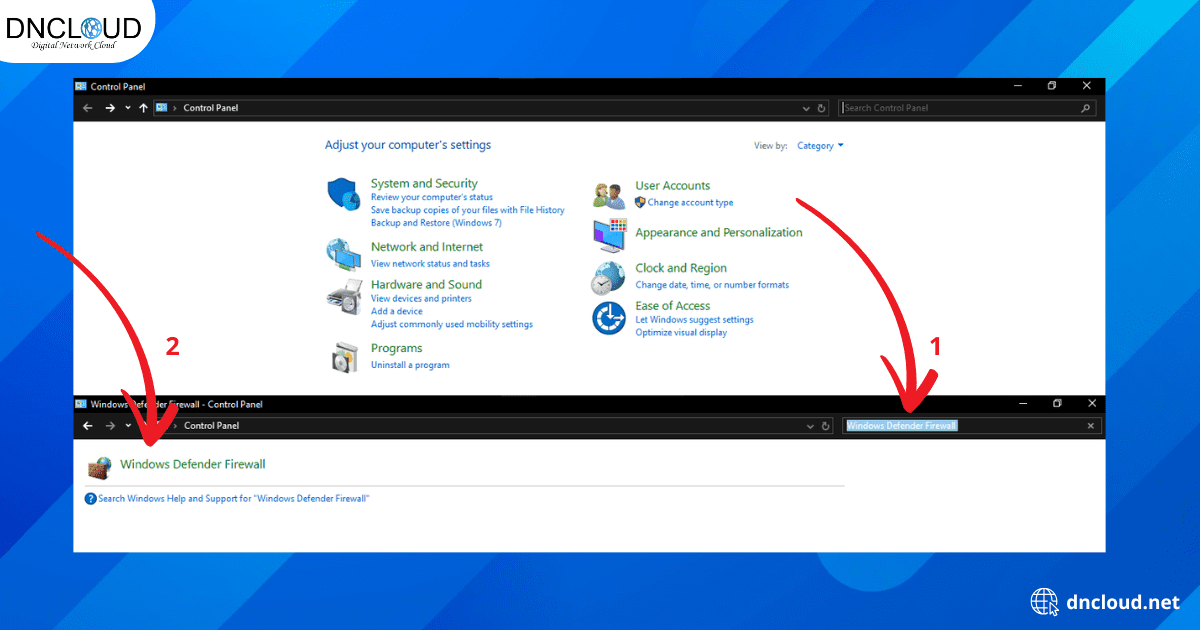The image size is (1200, 630).
Task: Go forward in the Windows Defender Firewall window
Action: [x=110, y=426]
